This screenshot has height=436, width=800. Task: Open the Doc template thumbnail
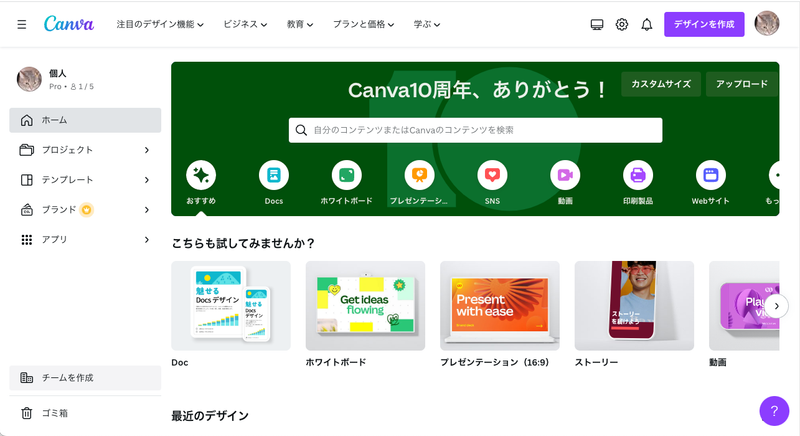231,305
